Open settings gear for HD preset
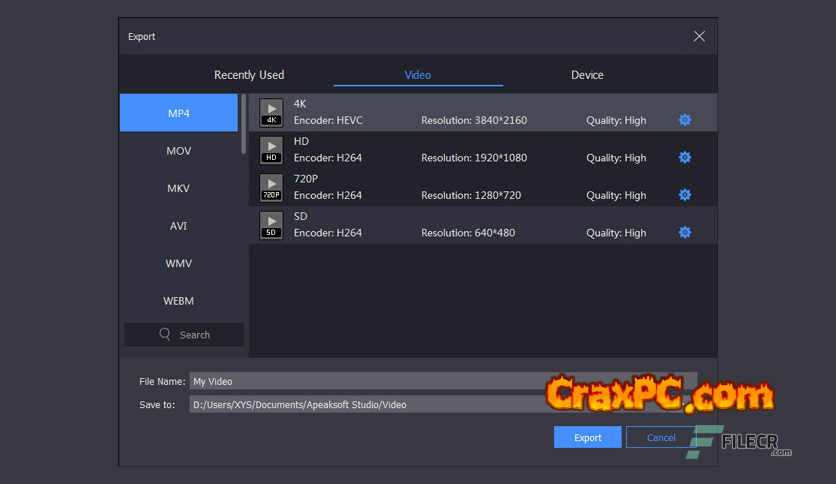Screen dimensions: 836x484 pos(685,157)
